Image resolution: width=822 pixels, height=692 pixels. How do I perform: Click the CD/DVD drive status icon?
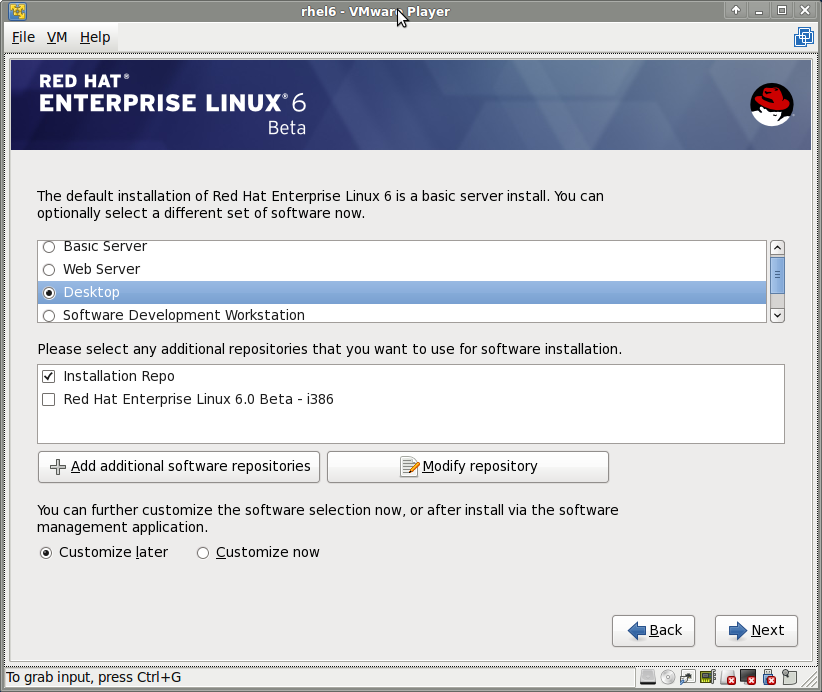(667, 677)
